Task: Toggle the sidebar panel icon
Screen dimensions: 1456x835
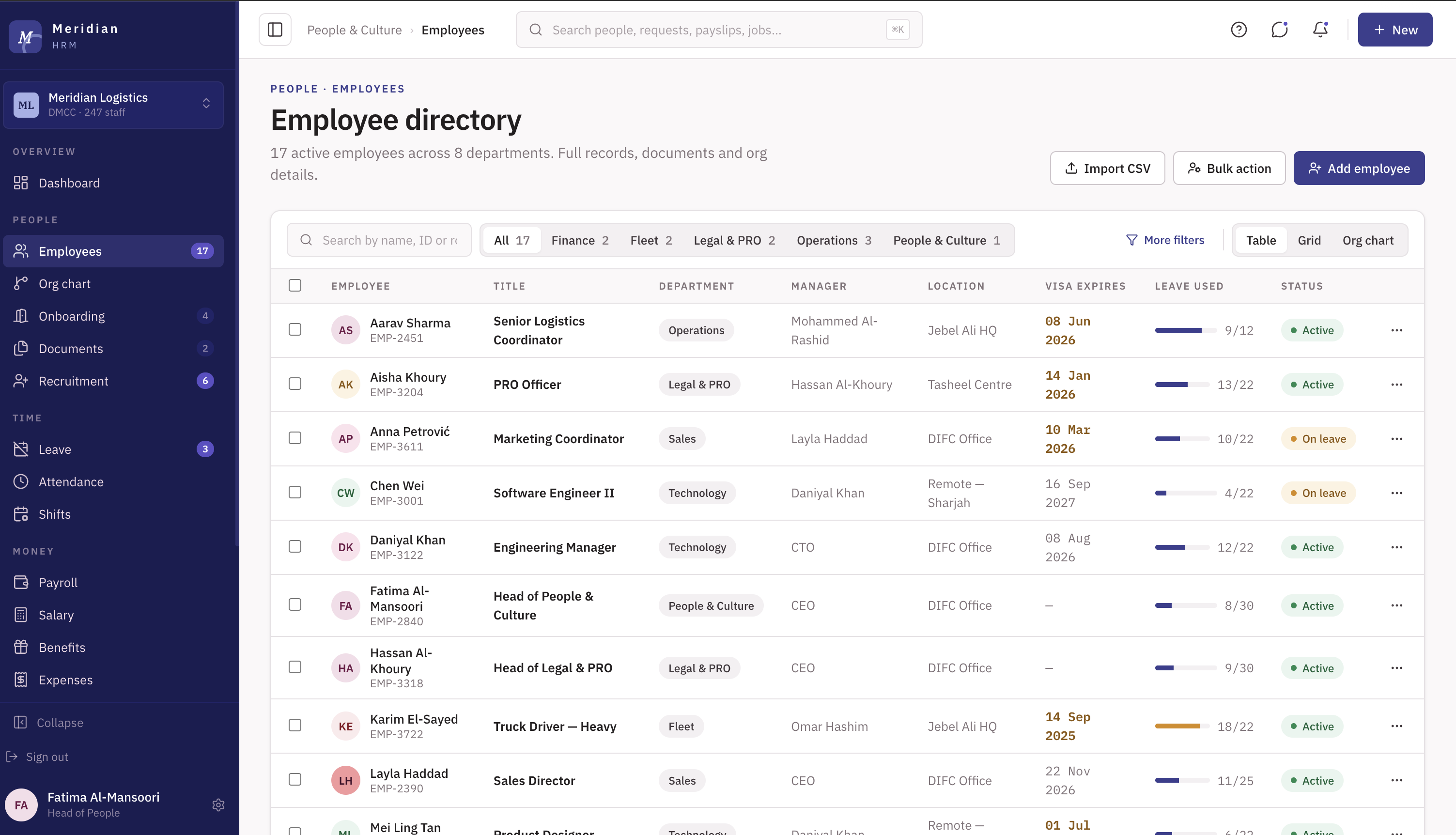Action: coord(275,30)
